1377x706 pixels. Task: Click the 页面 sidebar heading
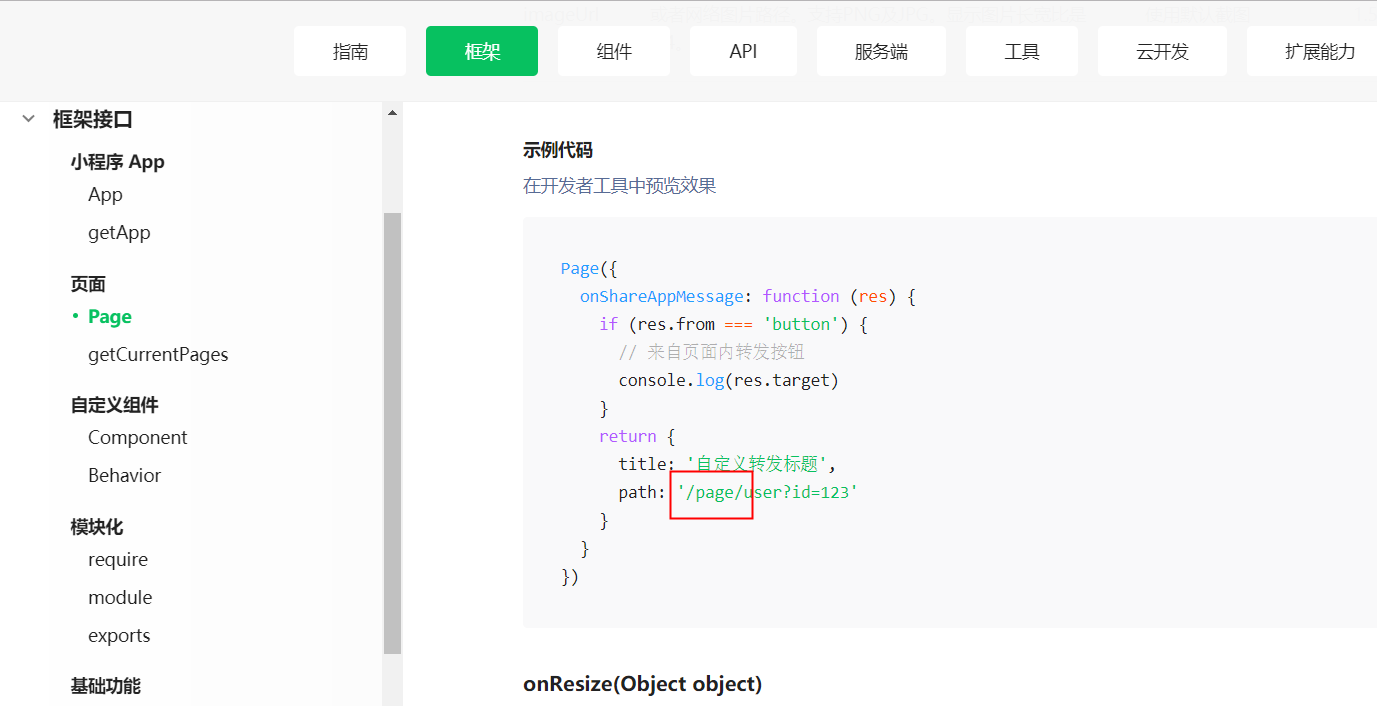click(x=88, y=284)
